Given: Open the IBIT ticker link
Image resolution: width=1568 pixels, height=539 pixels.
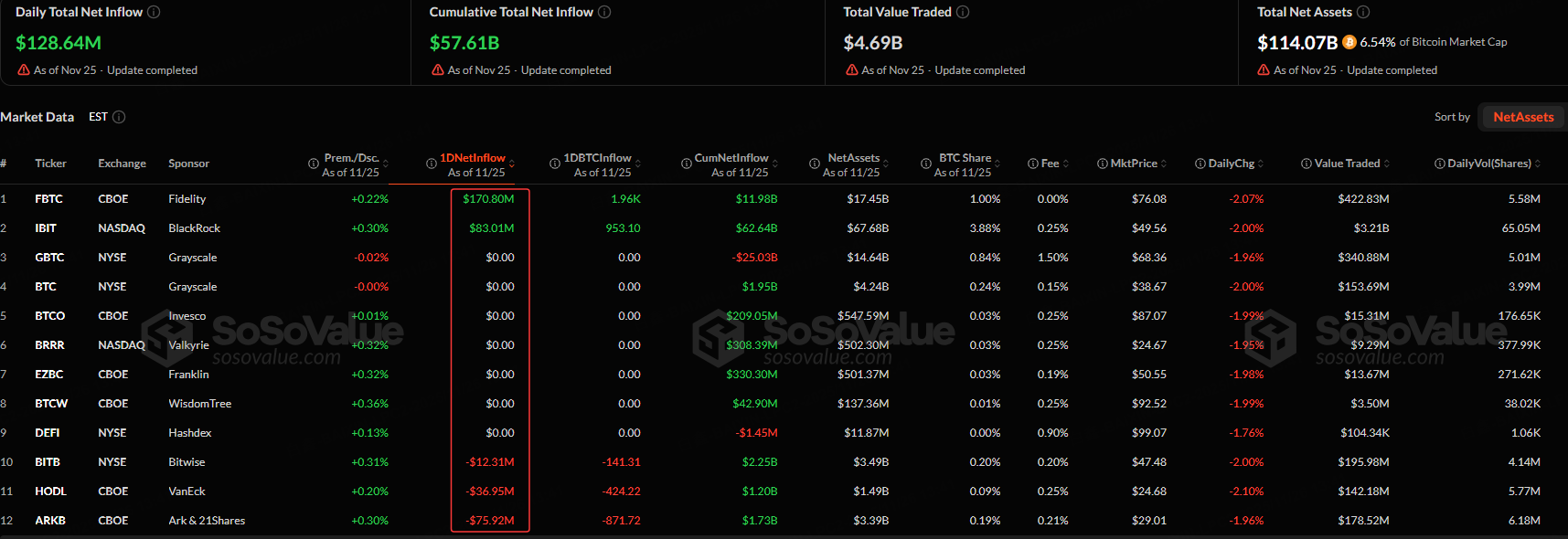Looking at the screenshot, I should (46, 228).
